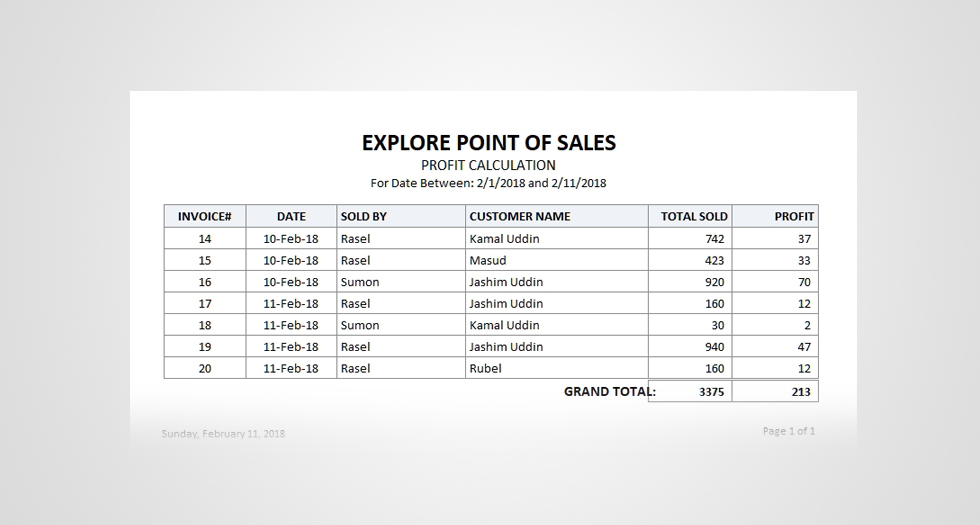Select the PROFIT CALCULATION subtitle
This screenshot has width=980, height=525.
(x=489, y=165)
